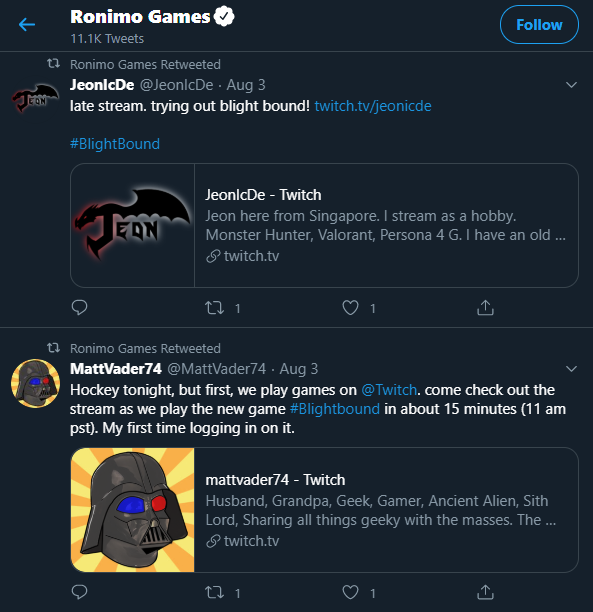The height and width of the screenshot is (612, 593).
Task: Retweet MattVader74's tweet
Action: click(215, 592)
